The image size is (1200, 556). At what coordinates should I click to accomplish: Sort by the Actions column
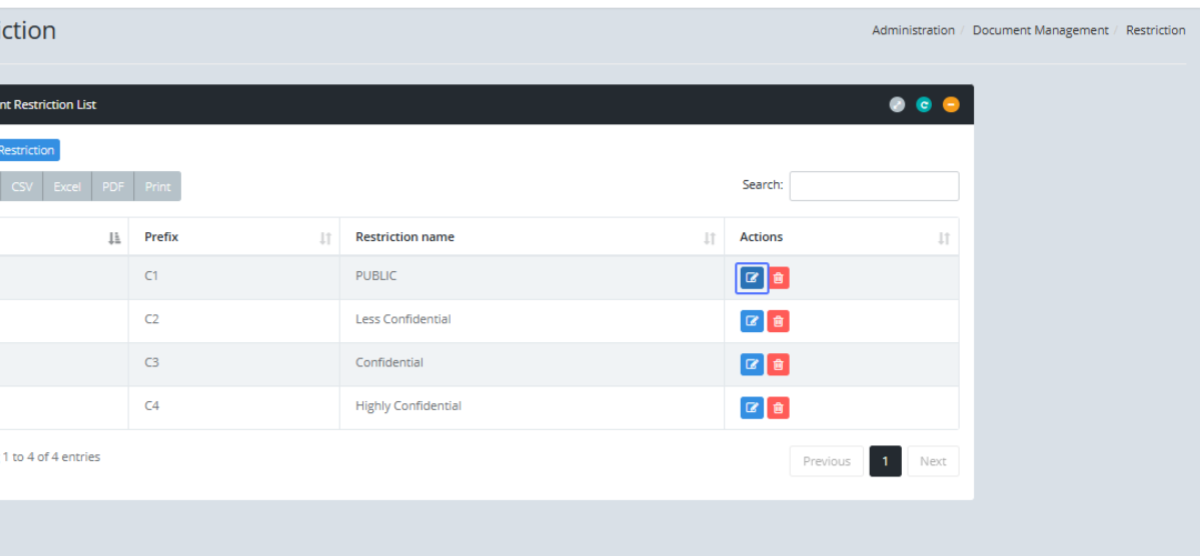click(841, 237)
